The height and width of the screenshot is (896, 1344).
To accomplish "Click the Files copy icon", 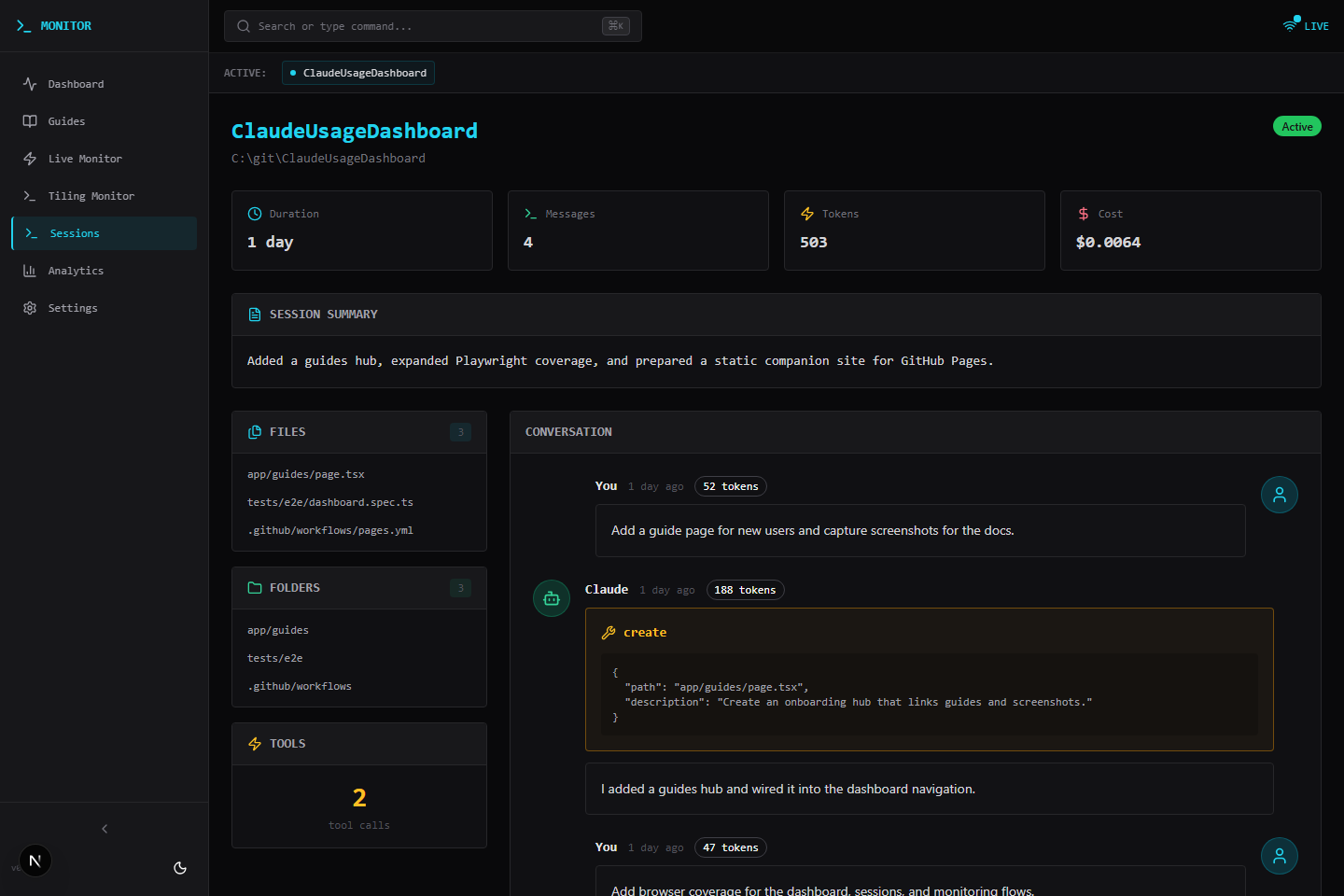I will click(x=255, y=432).
